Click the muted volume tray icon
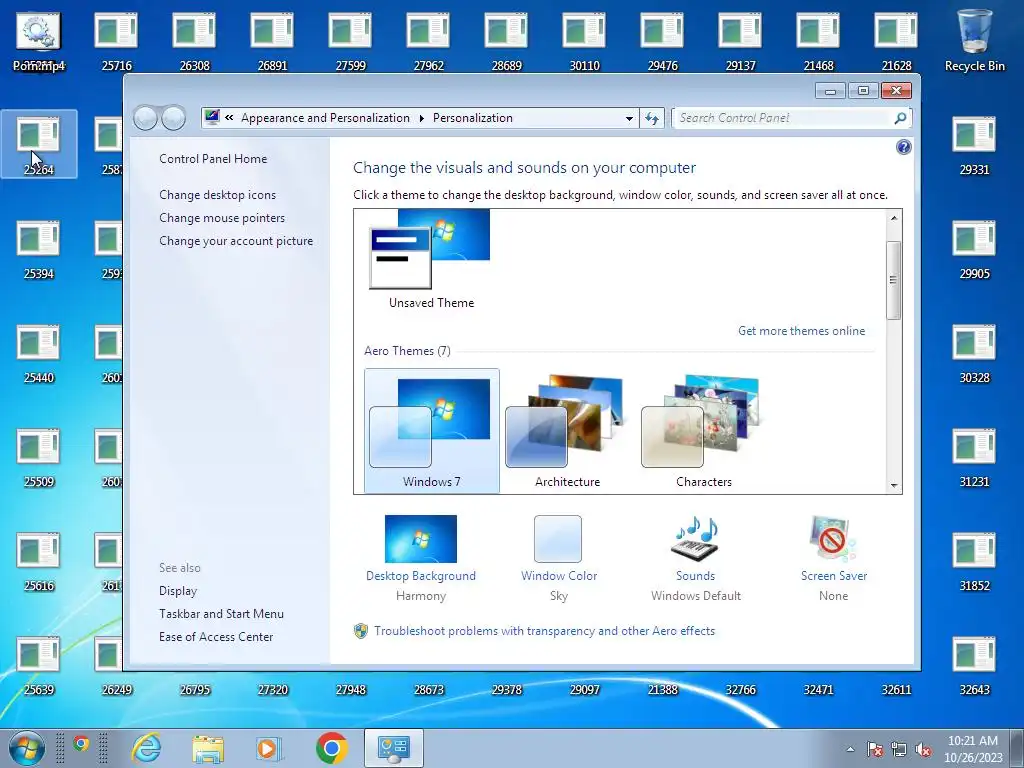The height and width of the screenshot is (768, 1024). tap(923, 749)
